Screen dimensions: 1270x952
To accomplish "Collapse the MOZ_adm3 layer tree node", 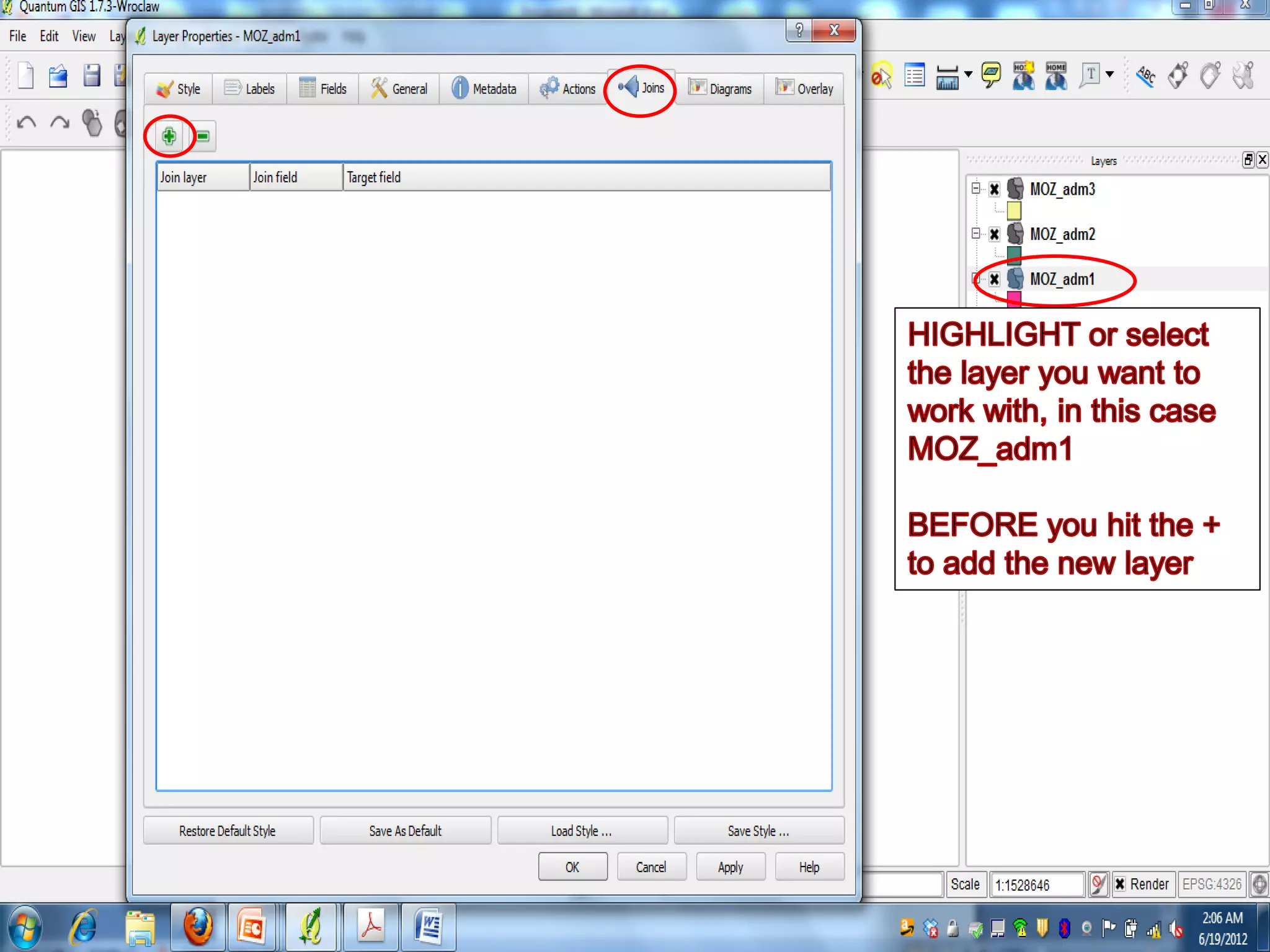I will point(975,188).
